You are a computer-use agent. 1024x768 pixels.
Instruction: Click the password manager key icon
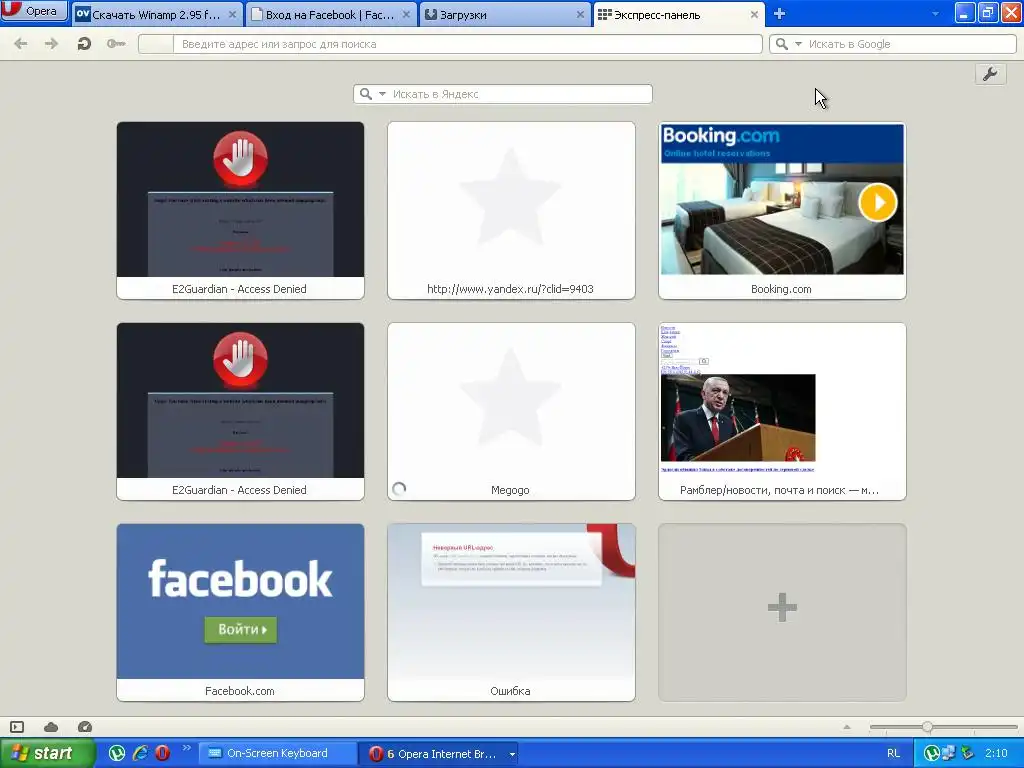(116, 44)
